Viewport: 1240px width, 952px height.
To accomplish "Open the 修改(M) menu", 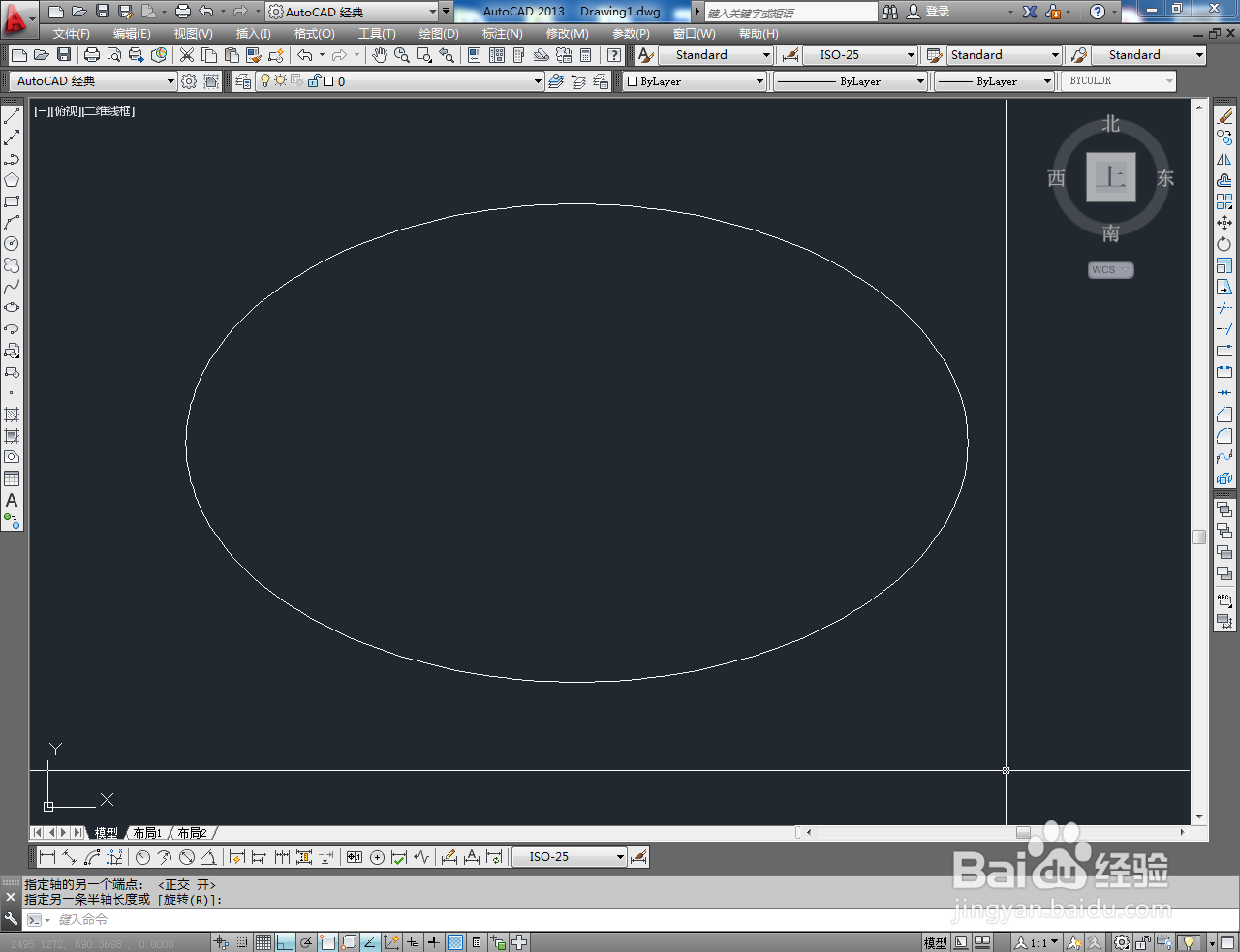I will tap(567, 34).
